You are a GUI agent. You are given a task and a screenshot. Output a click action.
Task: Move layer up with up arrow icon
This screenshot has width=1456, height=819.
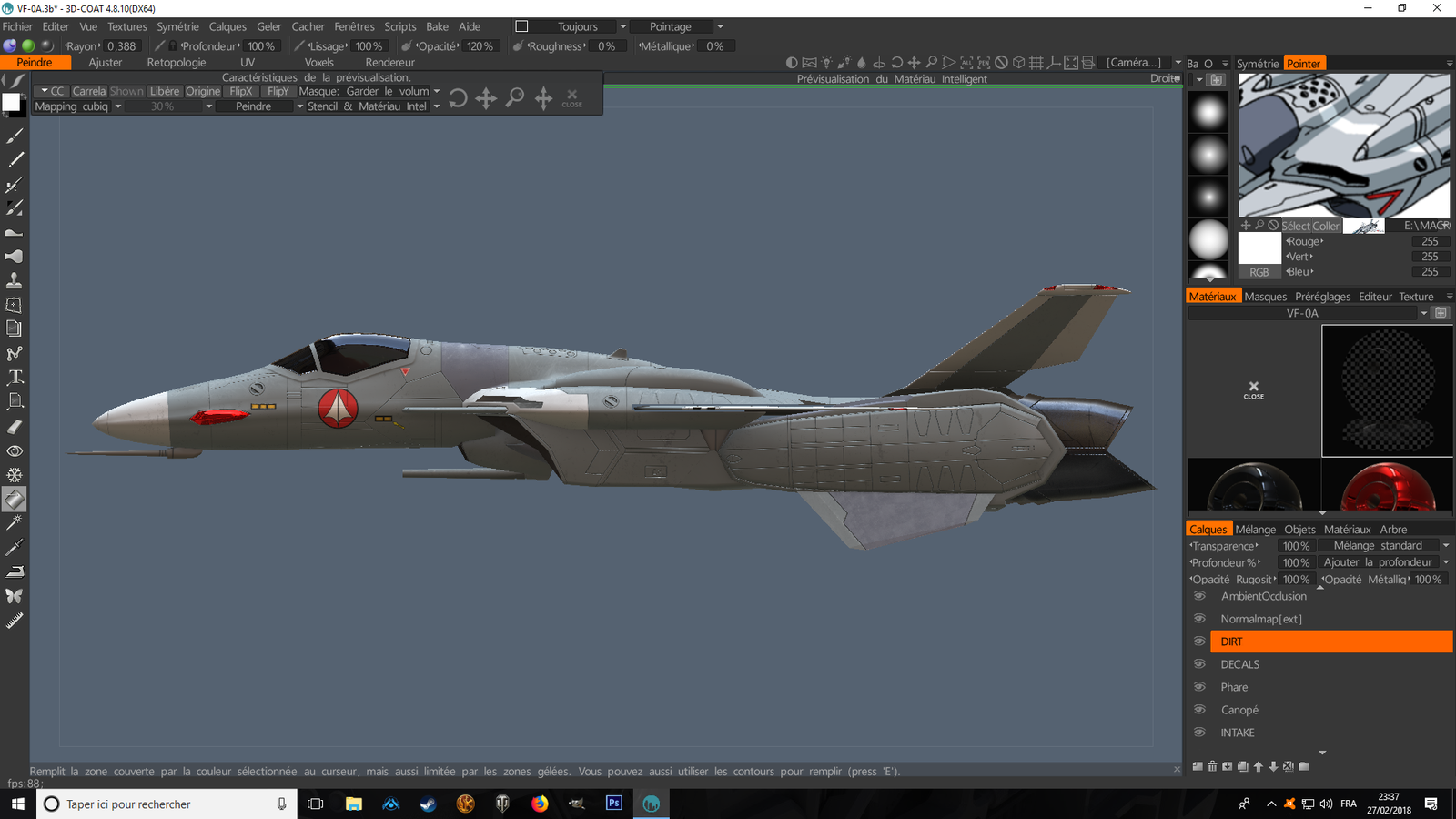(x=1259, y=766)
